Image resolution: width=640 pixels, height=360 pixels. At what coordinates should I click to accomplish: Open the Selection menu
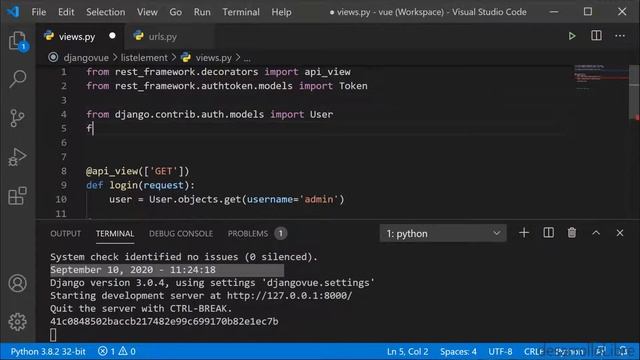tap(106, 12)
